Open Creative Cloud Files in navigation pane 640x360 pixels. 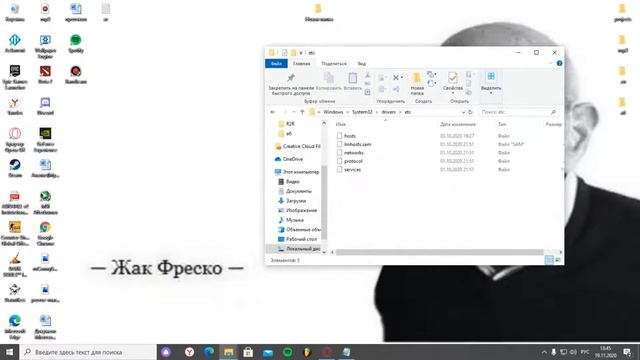coord(298,146)
